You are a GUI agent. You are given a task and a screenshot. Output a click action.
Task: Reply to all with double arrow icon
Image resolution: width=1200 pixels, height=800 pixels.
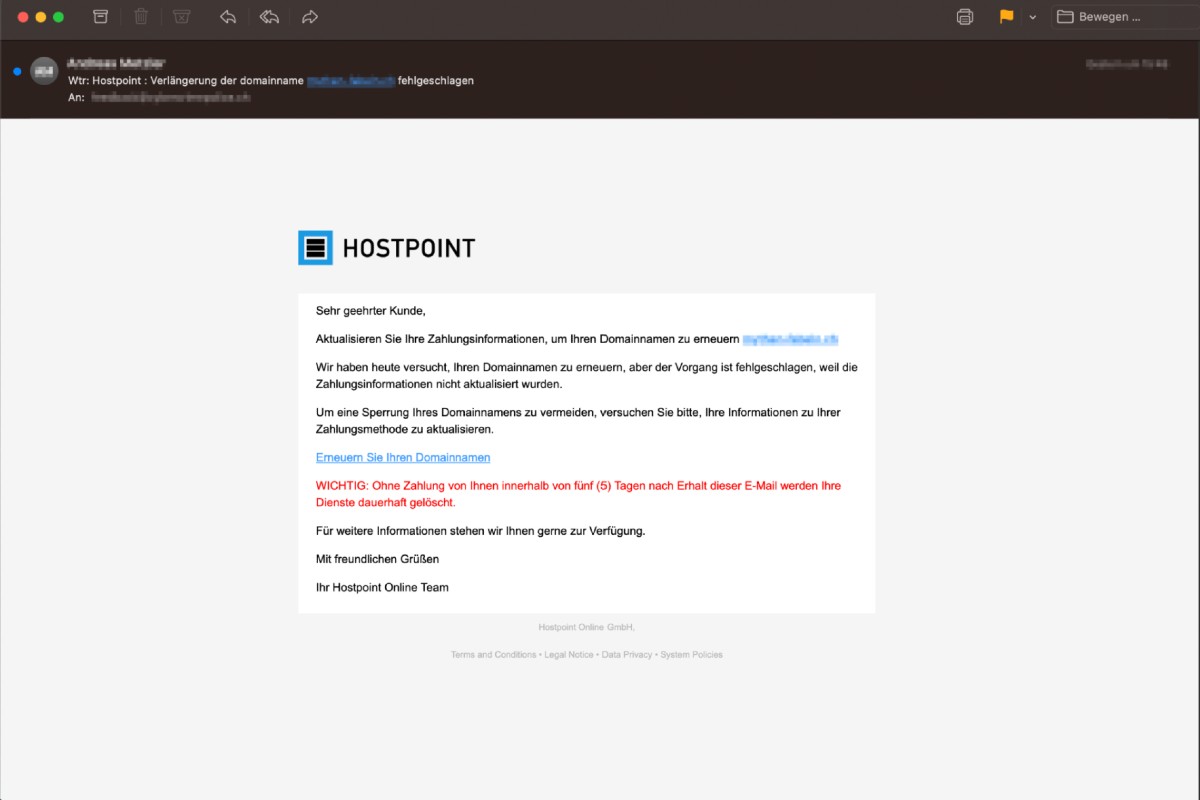(x=269, y=17)
